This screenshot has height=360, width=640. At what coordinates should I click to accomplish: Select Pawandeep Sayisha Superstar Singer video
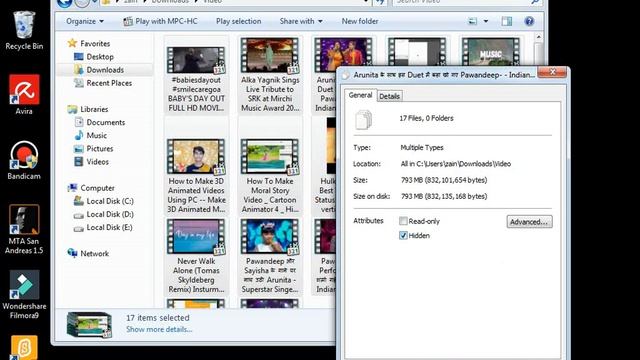coord(270,256)
